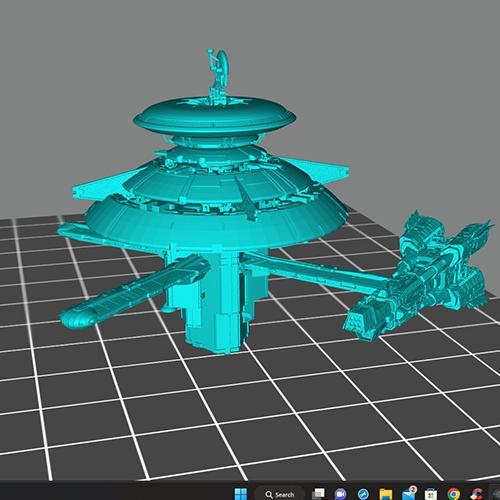Open the red and white taskbar app
The width and height of the screenshot is (500, 500).
(x=476, y=494)
